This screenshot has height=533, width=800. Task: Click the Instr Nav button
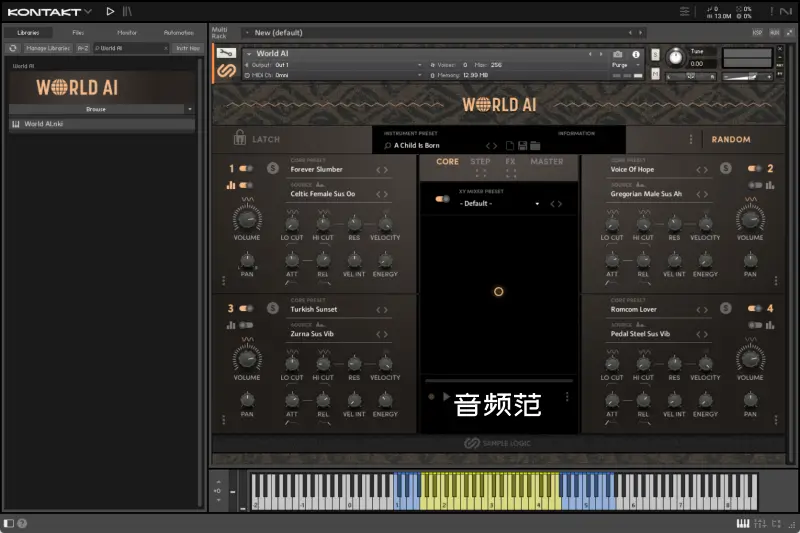[187, 48]
